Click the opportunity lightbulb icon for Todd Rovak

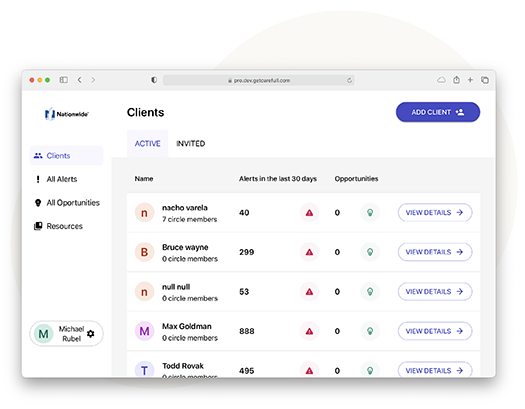click(370, 370)
